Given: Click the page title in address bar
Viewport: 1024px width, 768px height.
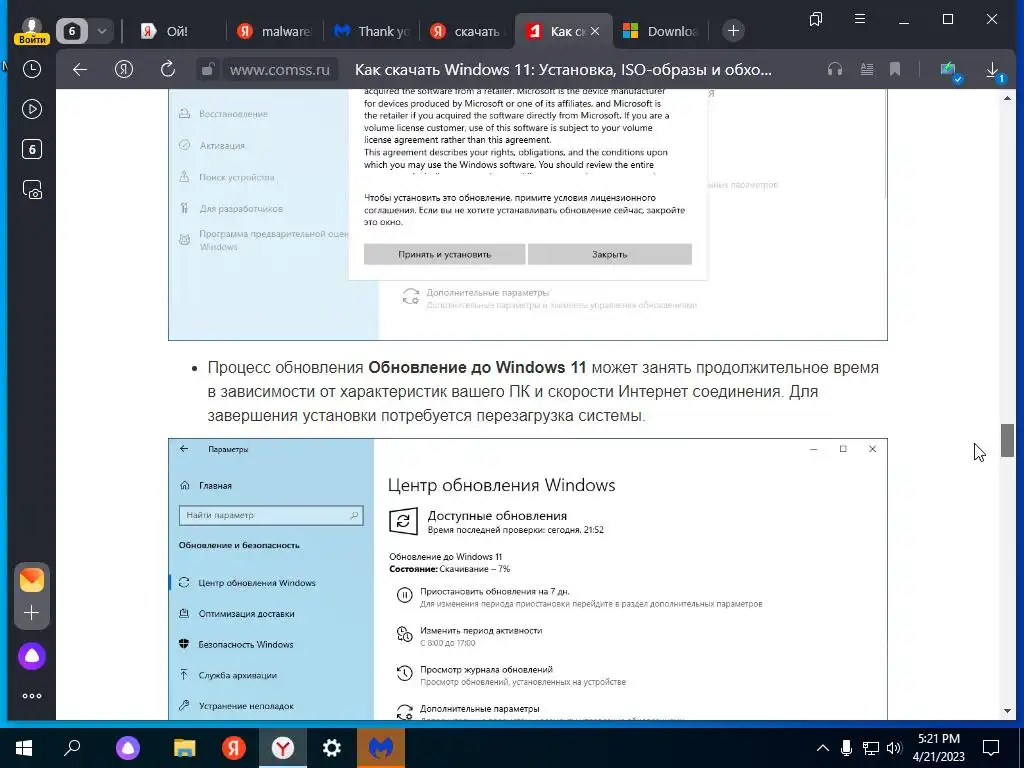Looking at the screenshot, I should point(563,69).
